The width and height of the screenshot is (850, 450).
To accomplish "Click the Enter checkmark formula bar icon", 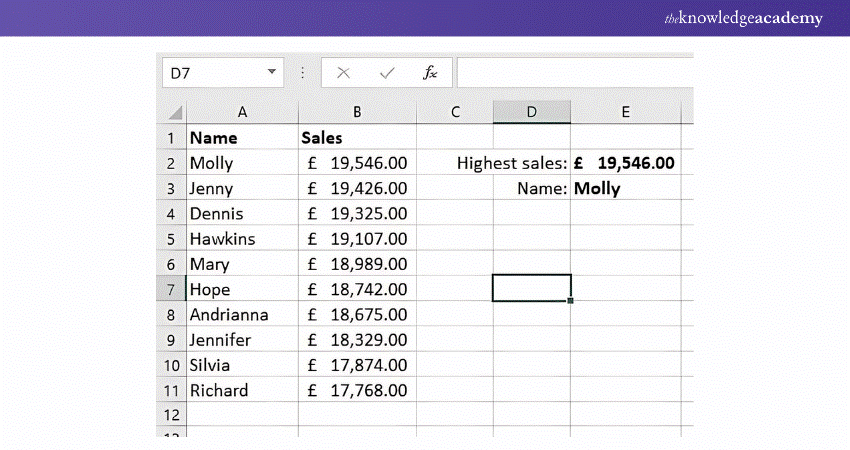I will coord(387,73).
